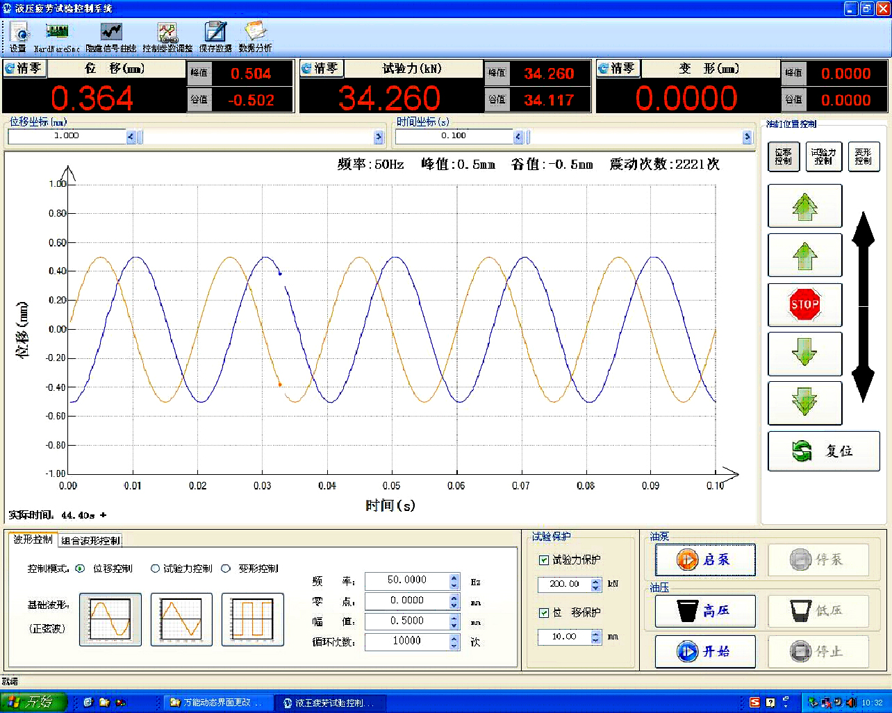
Task: Click the 复位 reset button
Action: coord(823,451)
